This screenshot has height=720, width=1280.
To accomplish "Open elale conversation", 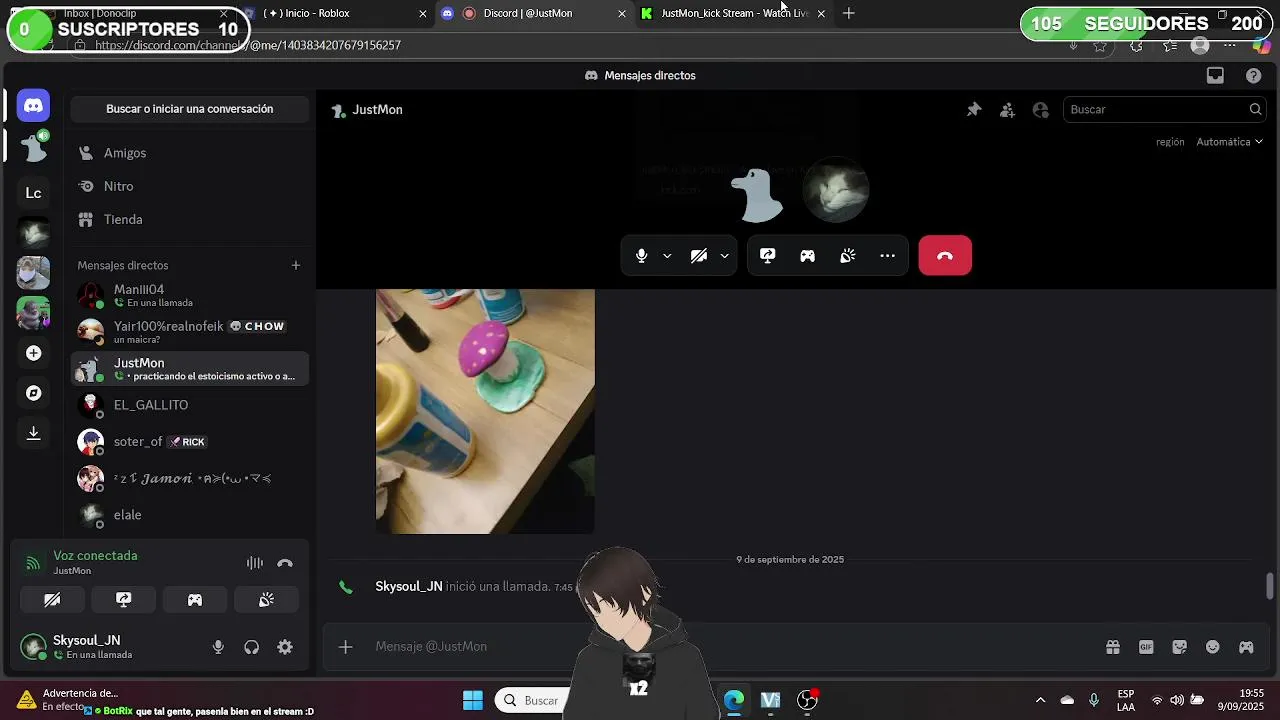I will click(190, 515).
